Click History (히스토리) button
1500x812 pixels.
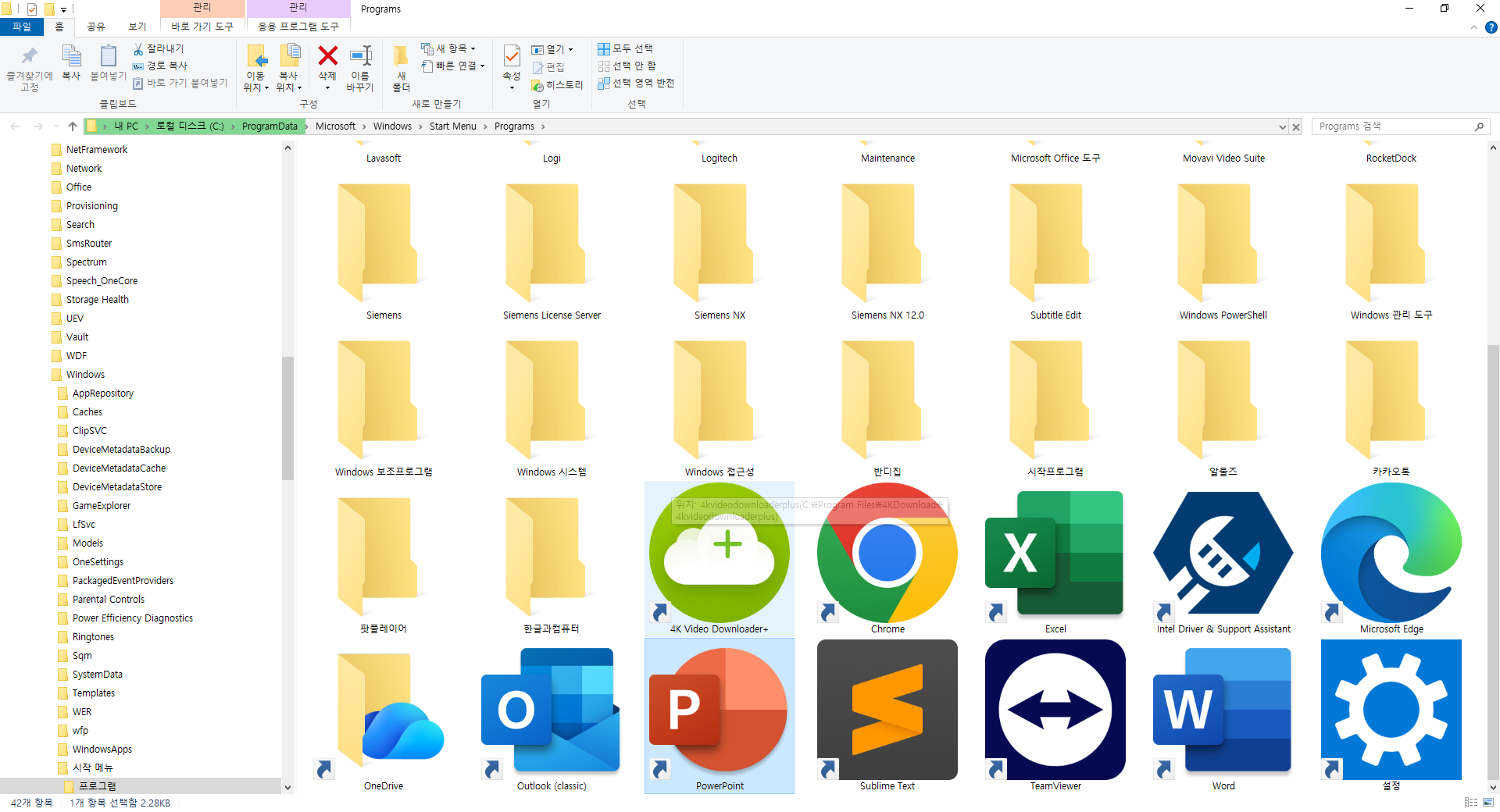coord(557,85)
